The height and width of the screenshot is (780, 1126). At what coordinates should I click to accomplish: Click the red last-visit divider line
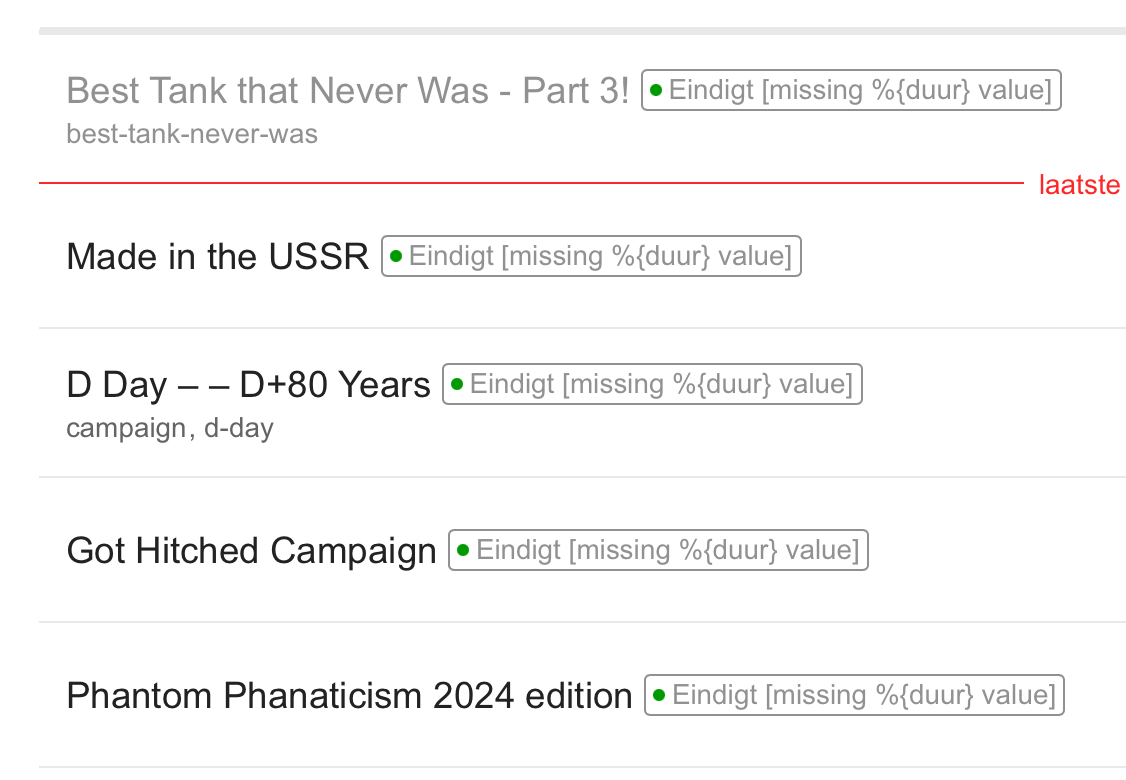pyautogui.click(x=530, y=183)
